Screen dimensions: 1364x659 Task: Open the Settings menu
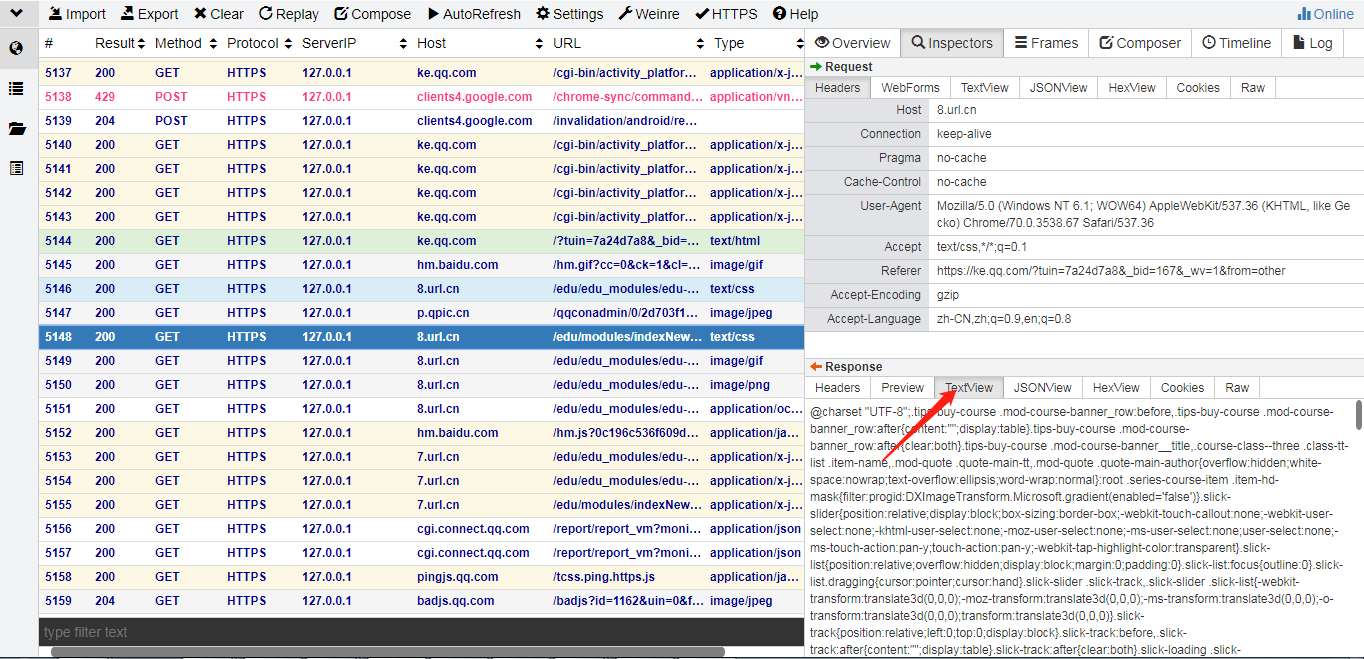569,14
